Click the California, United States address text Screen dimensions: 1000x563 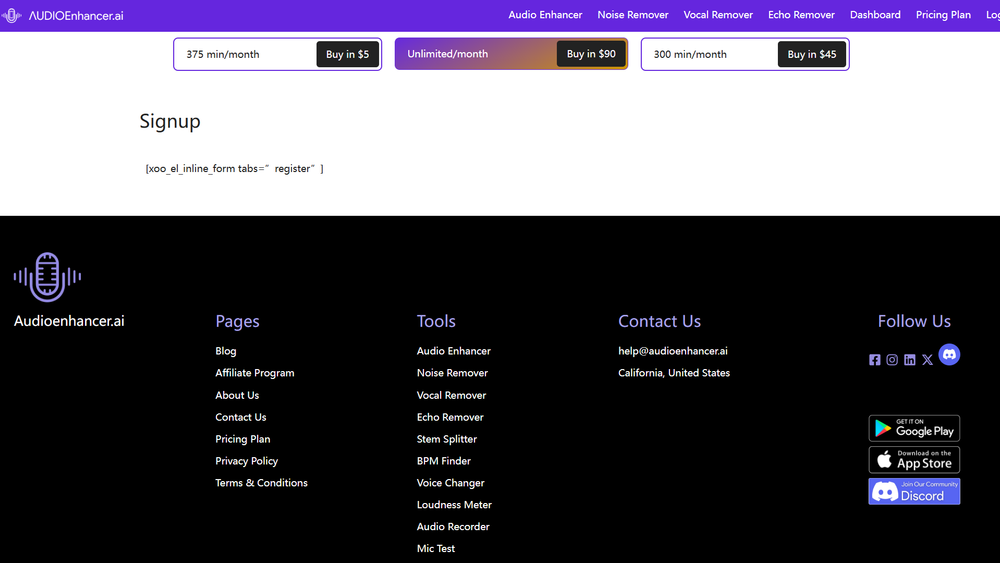[673, 373]
